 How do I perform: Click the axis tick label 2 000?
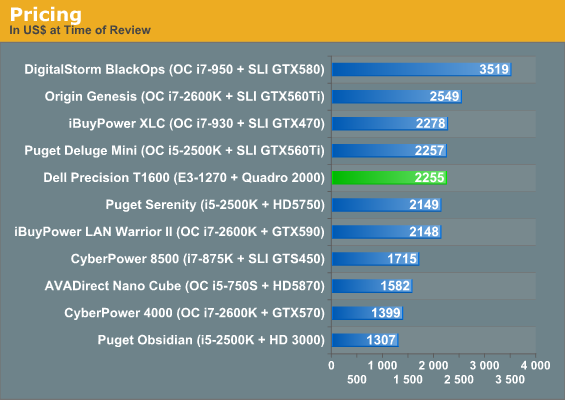[433, 366]
